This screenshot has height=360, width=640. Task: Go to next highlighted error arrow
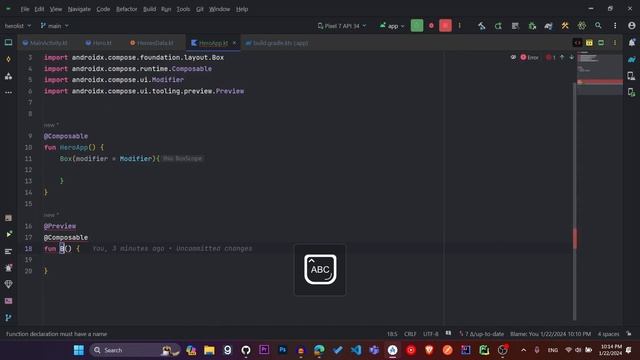click(571, 58)
